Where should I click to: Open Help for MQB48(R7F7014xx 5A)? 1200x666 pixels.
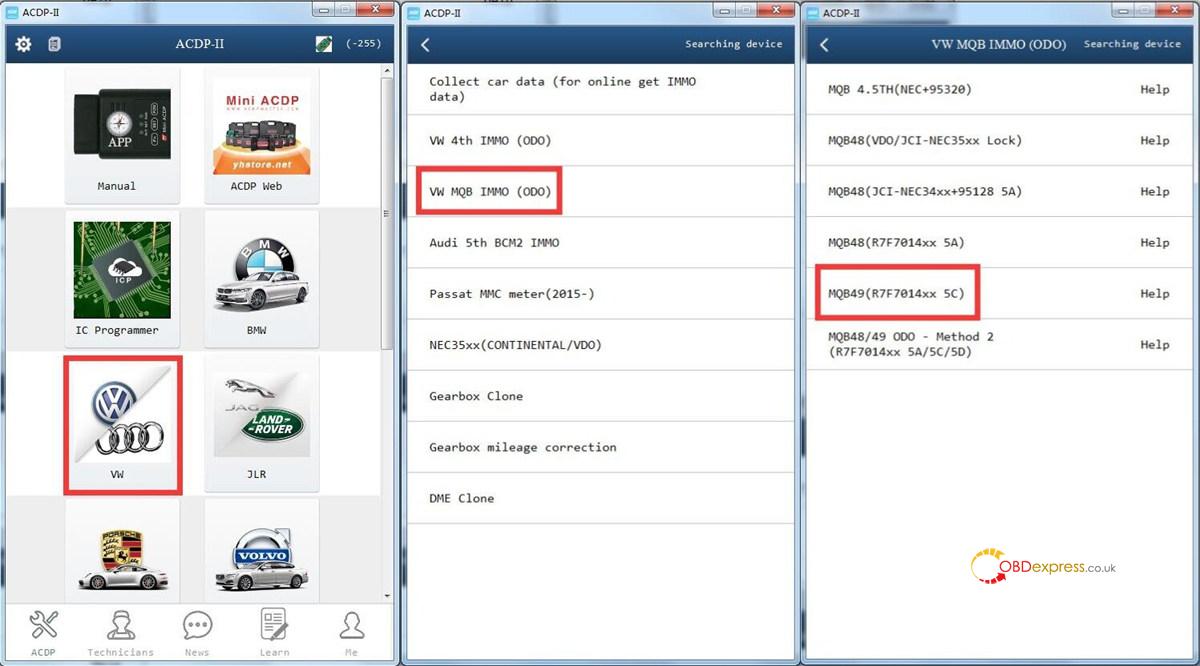click(x=1154, y=242)
